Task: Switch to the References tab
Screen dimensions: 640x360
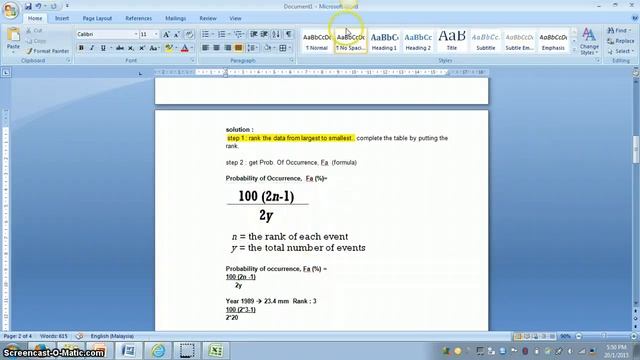Action: coord(138,18)
